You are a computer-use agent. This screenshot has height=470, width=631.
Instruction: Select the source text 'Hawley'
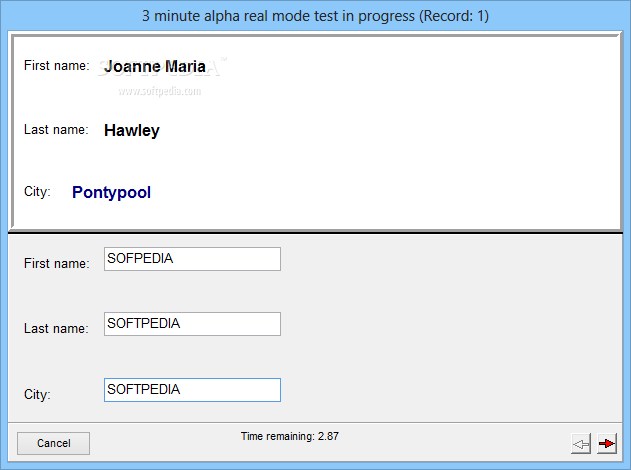[x=132, y=131]
